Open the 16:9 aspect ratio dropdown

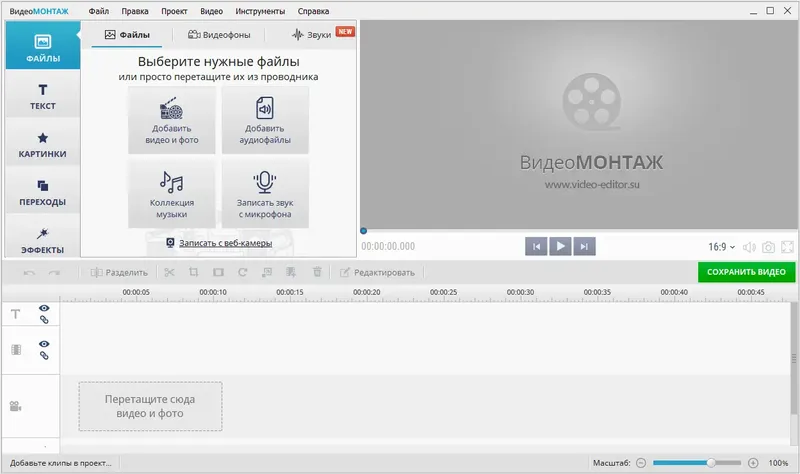click(721, 247)
